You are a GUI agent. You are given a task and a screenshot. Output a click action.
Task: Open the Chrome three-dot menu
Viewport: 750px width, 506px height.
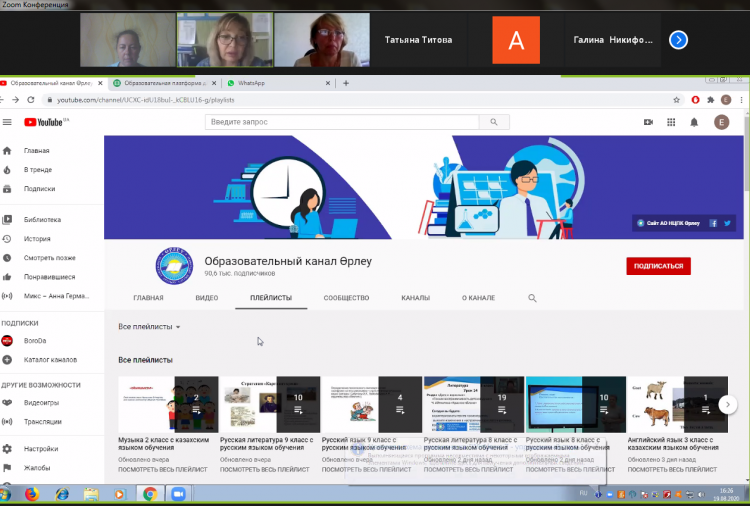click(741, 100)
